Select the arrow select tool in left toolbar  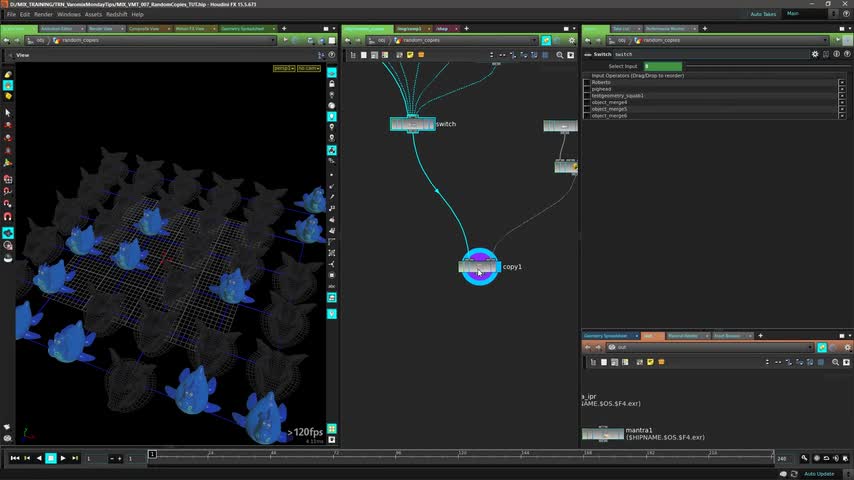pos(8,112)
